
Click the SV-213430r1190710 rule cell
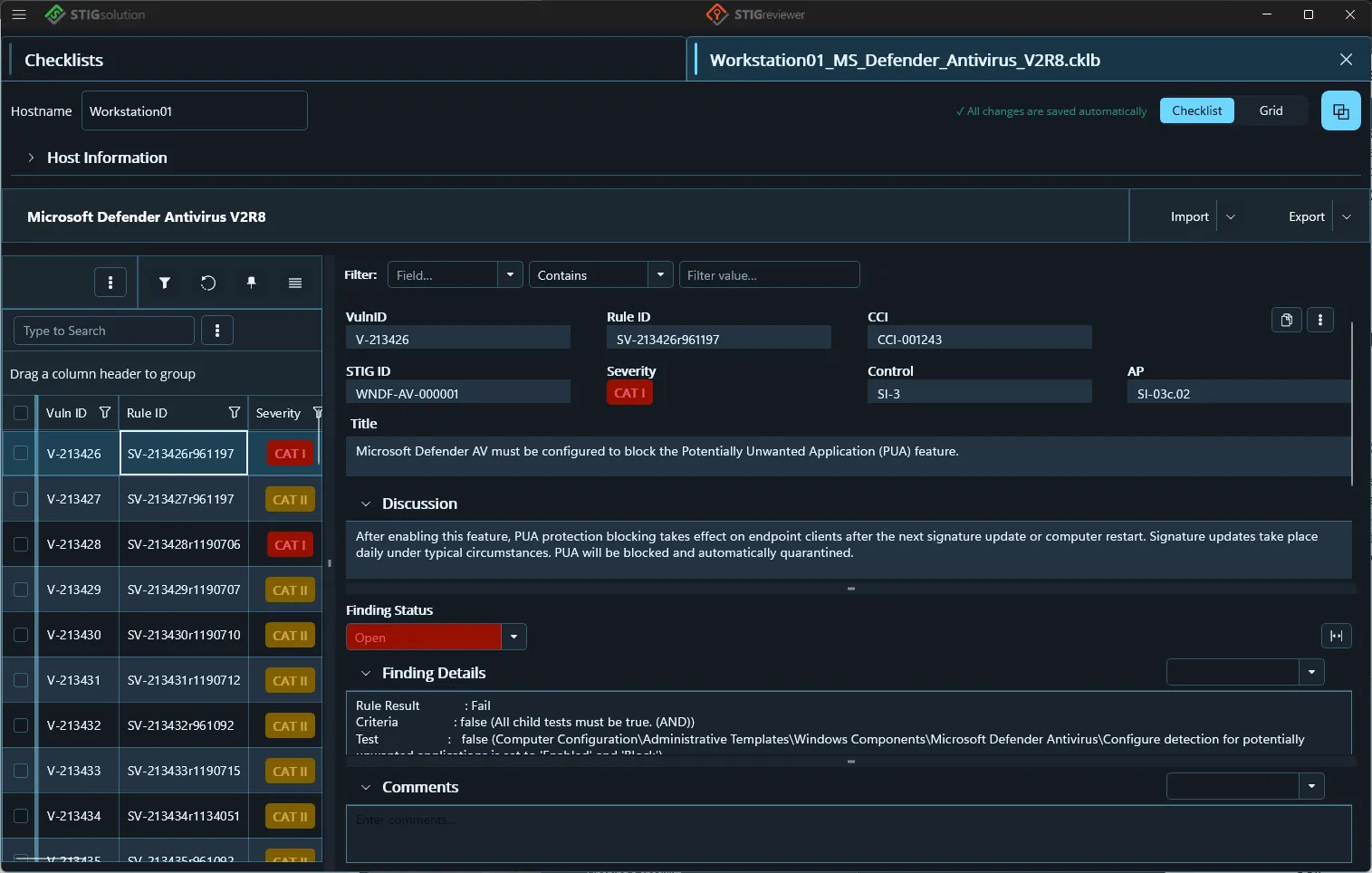184,635
